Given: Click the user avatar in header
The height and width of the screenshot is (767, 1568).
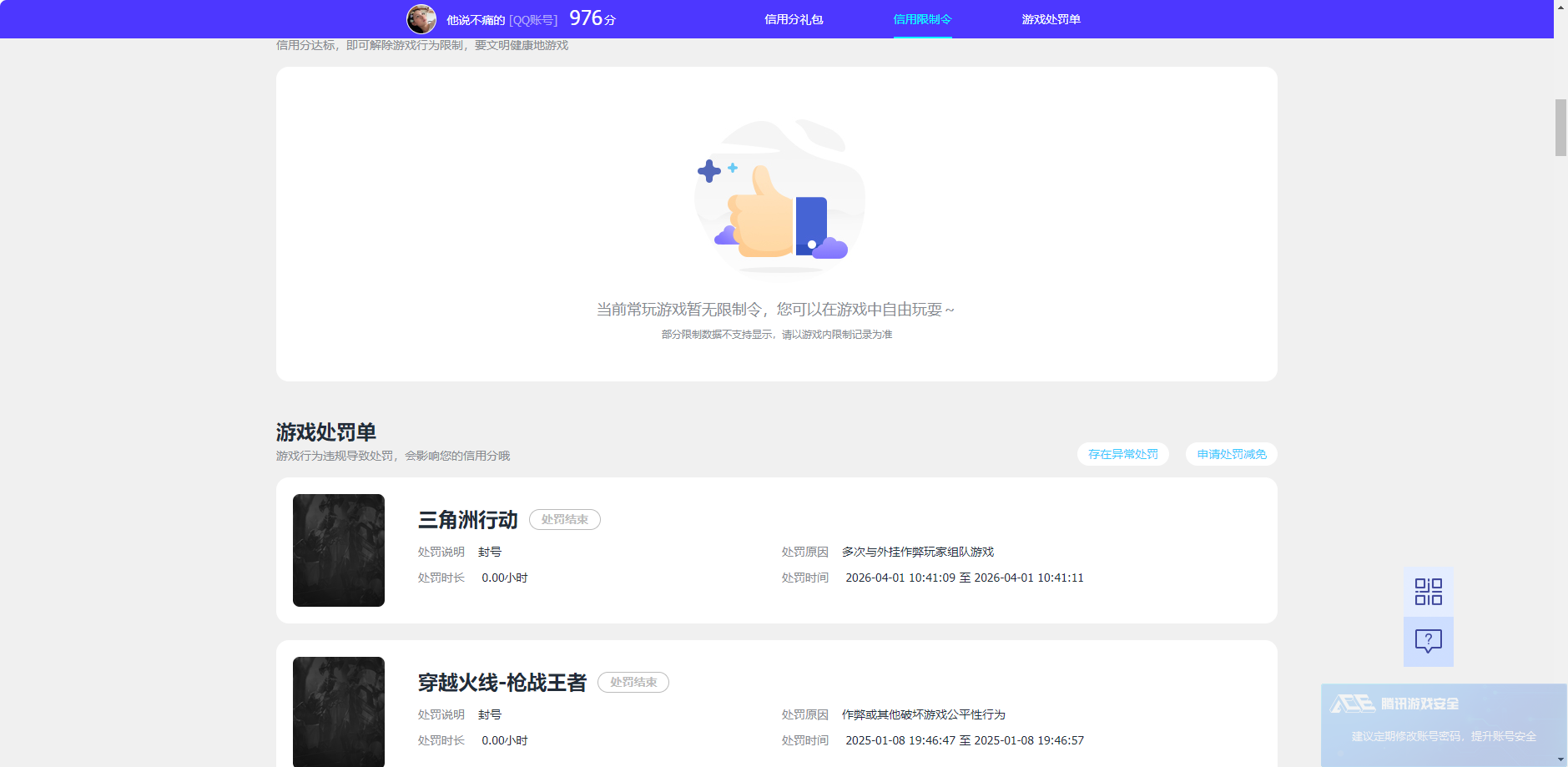Looking at the screenshot, I should coord(421,19).
